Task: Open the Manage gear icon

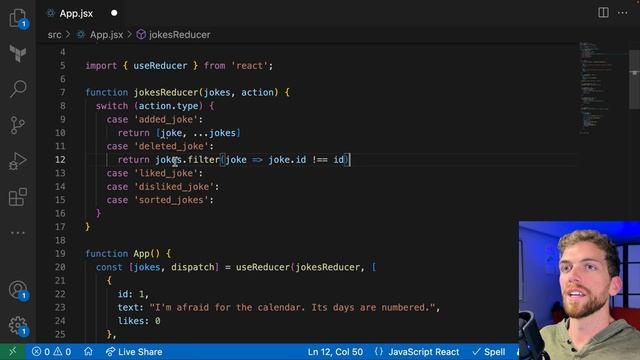Action: (18, 325)
